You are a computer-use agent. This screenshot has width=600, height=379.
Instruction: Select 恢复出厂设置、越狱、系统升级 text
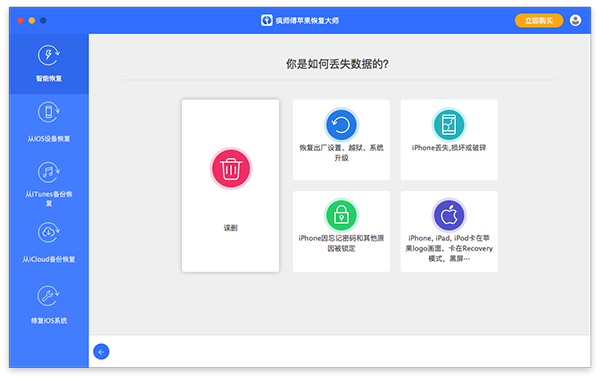pos(341,153)
